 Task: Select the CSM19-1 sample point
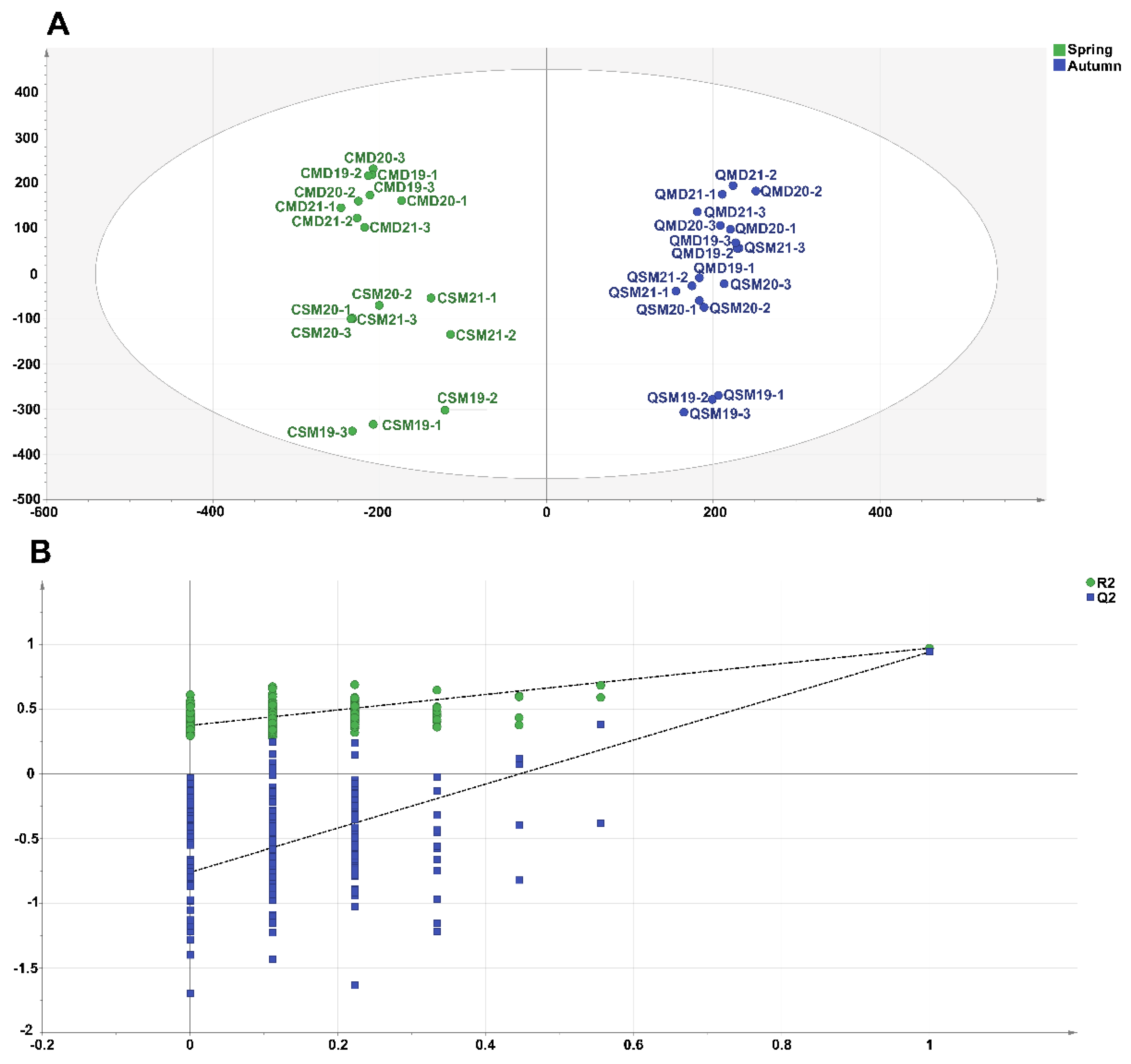click(373, 424)
